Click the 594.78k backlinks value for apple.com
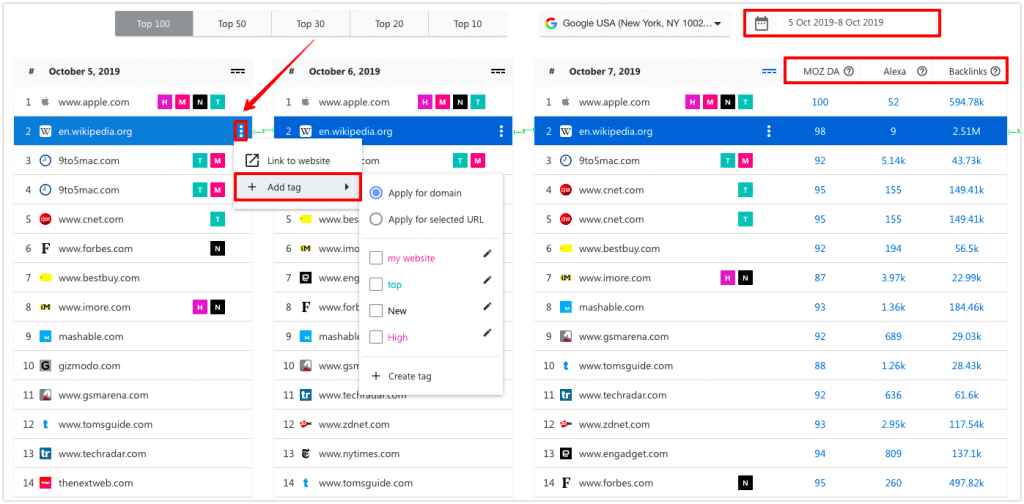 [x=968, y=102]
